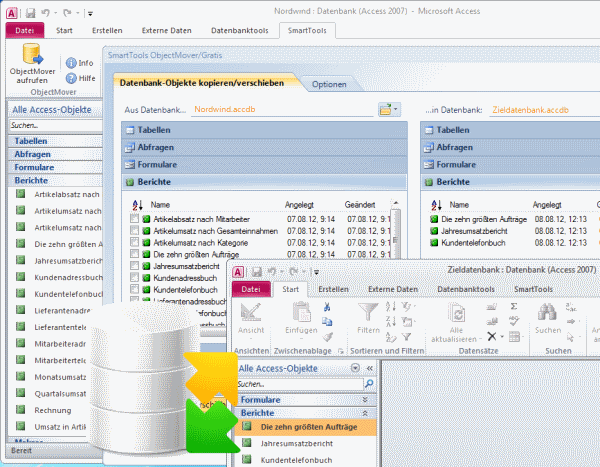Collapse the Zieldatenbank navigation pane with the double arrow
This screenshot has width=600, height=467.
370,368
